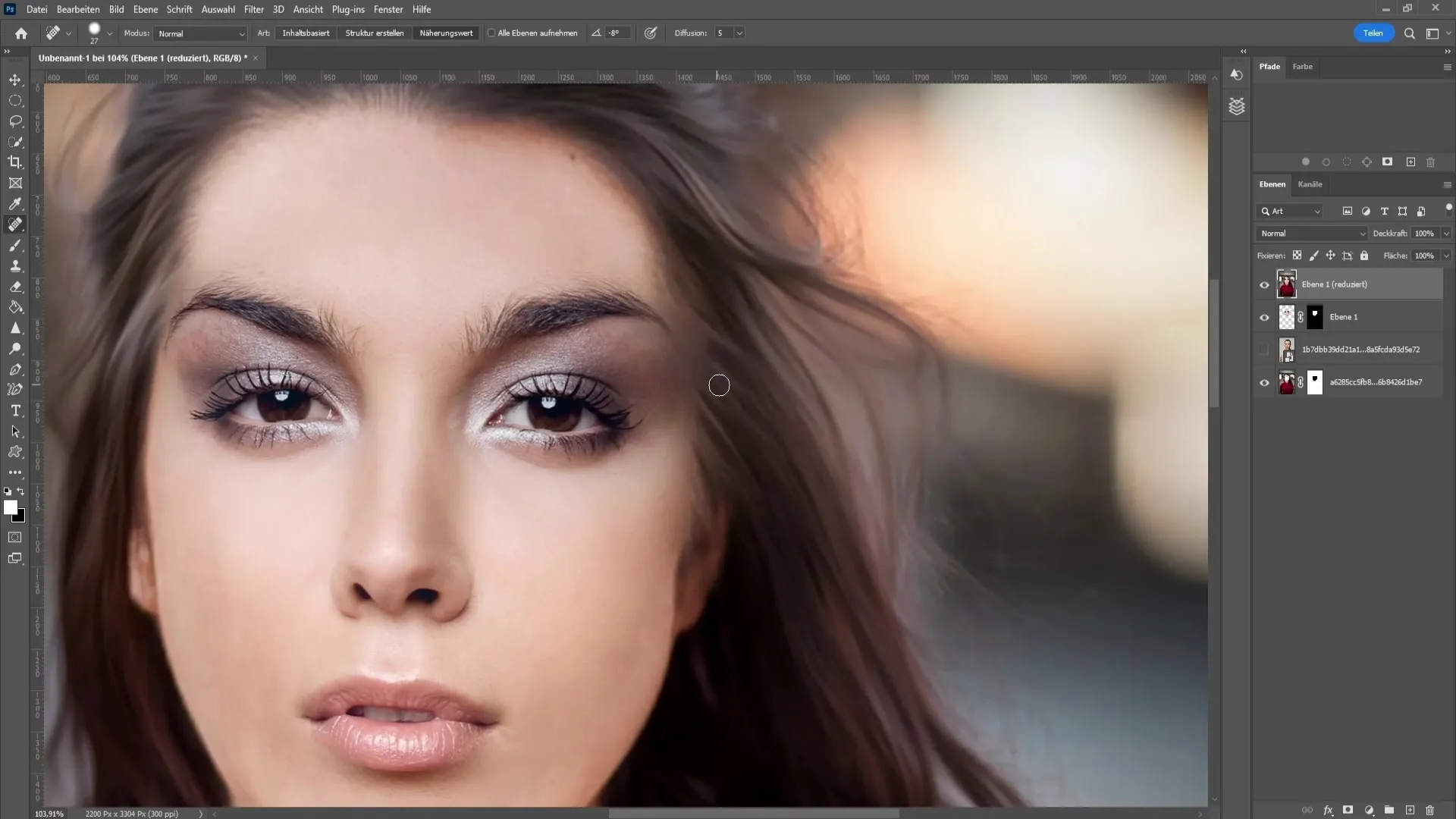Viewport: 1456px width, 819px height.
Task: Select the Eraser tool
Action: [x=15, y=286]
